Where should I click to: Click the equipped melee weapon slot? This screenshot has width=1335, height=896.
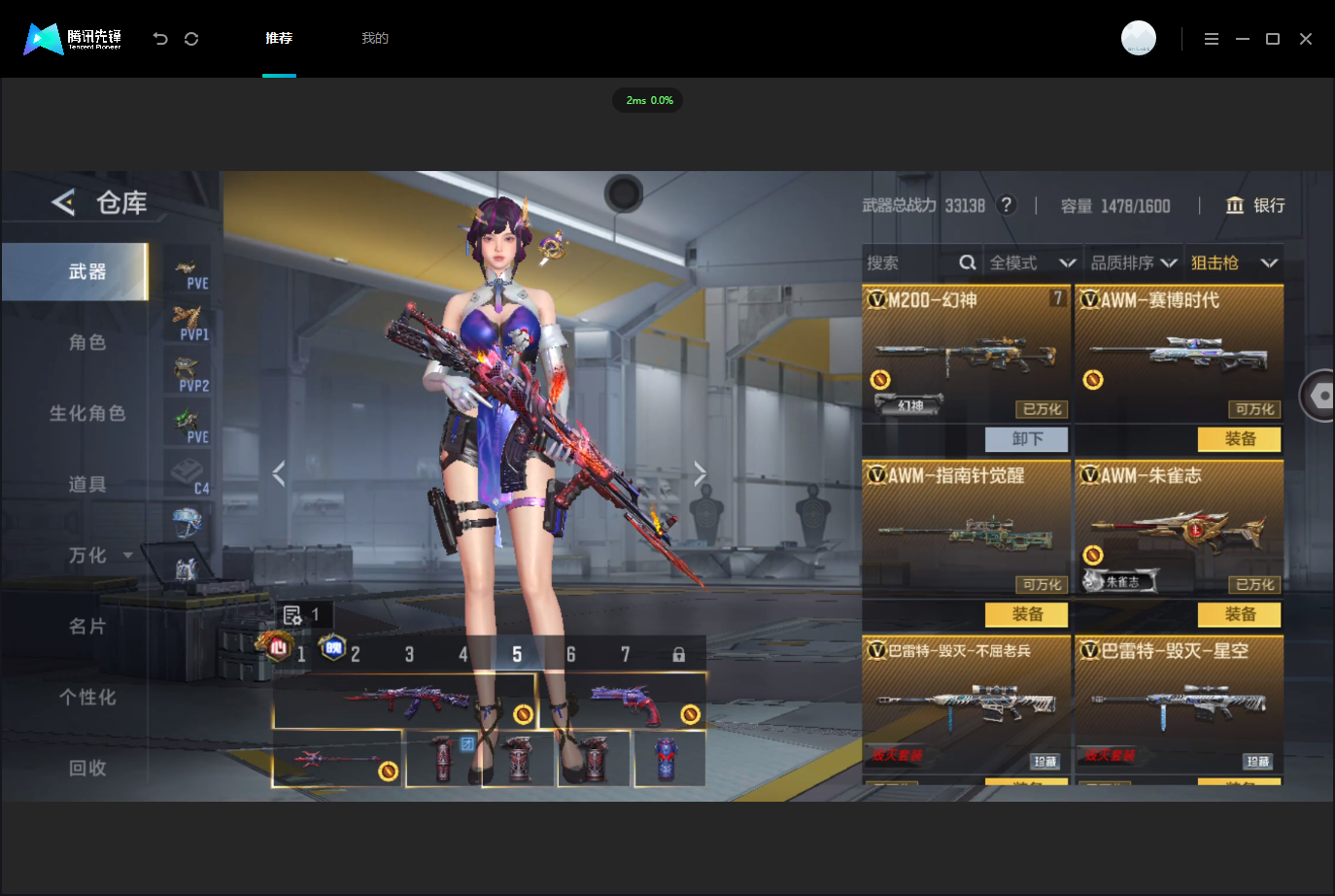[337, 758]
